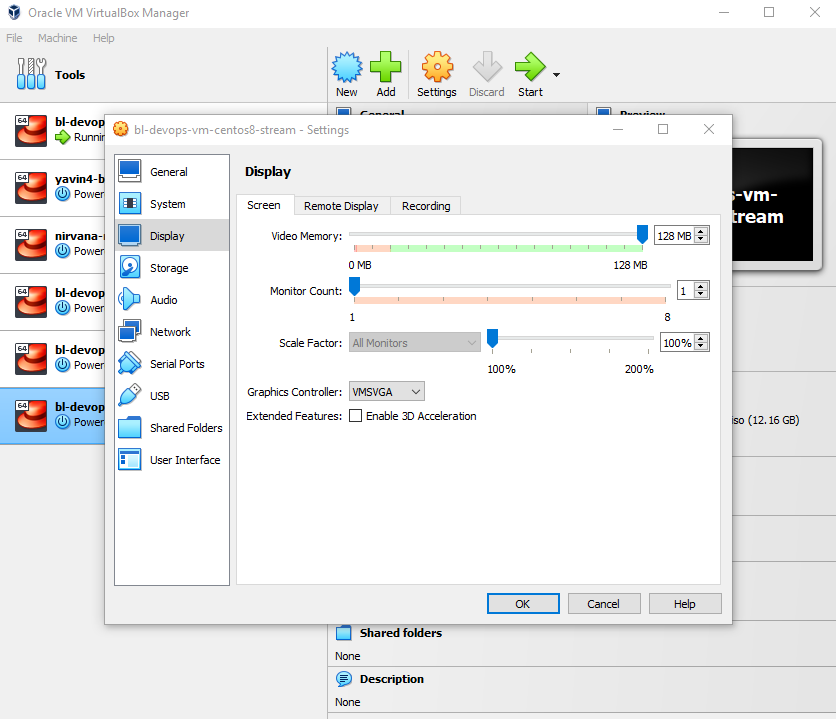Click the Description section icon
This screenshot has width=836, height=719.
tap(344, 679)
